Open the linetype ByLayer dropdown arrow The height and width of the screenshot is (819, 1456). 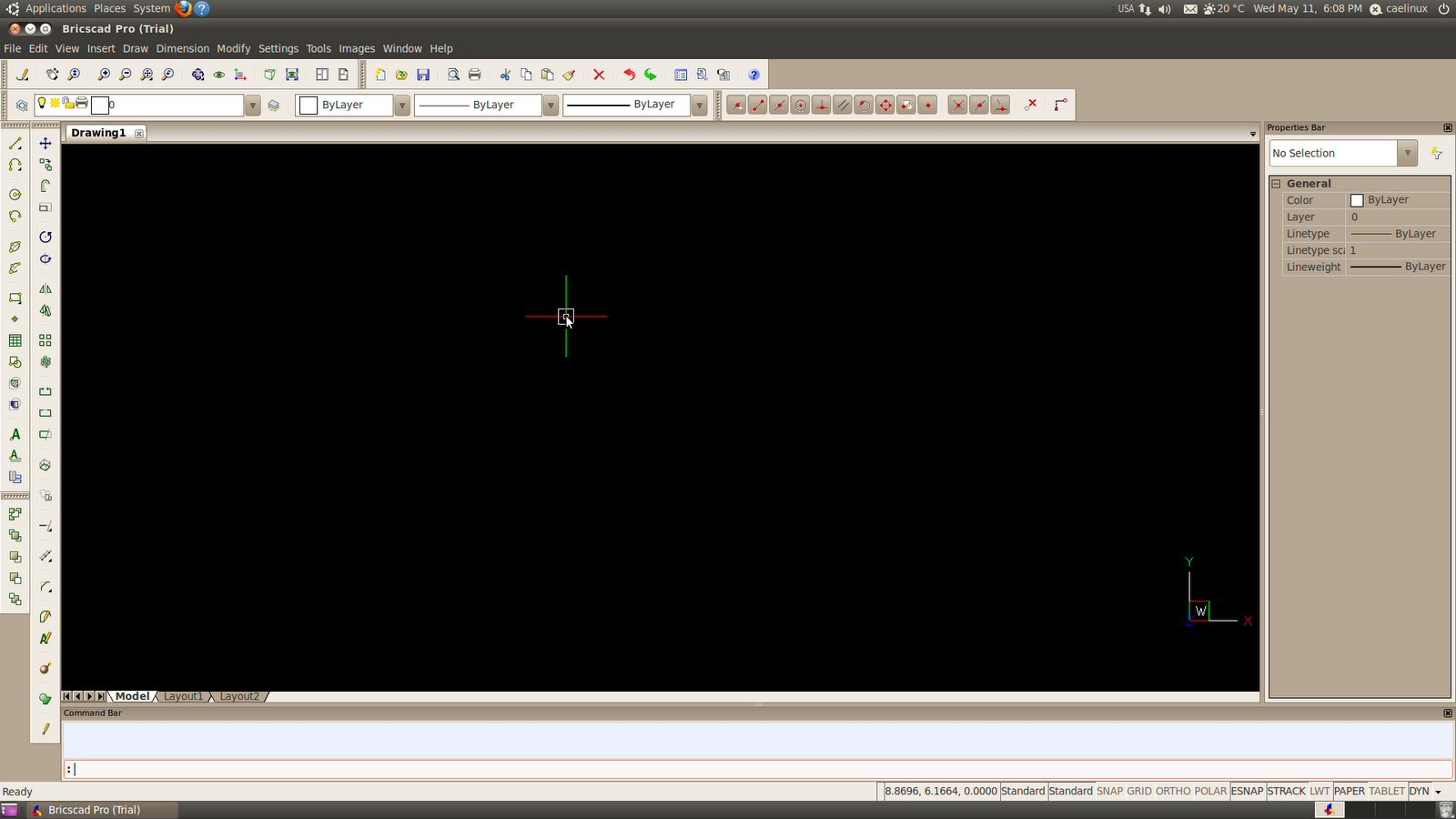[551, 106]
